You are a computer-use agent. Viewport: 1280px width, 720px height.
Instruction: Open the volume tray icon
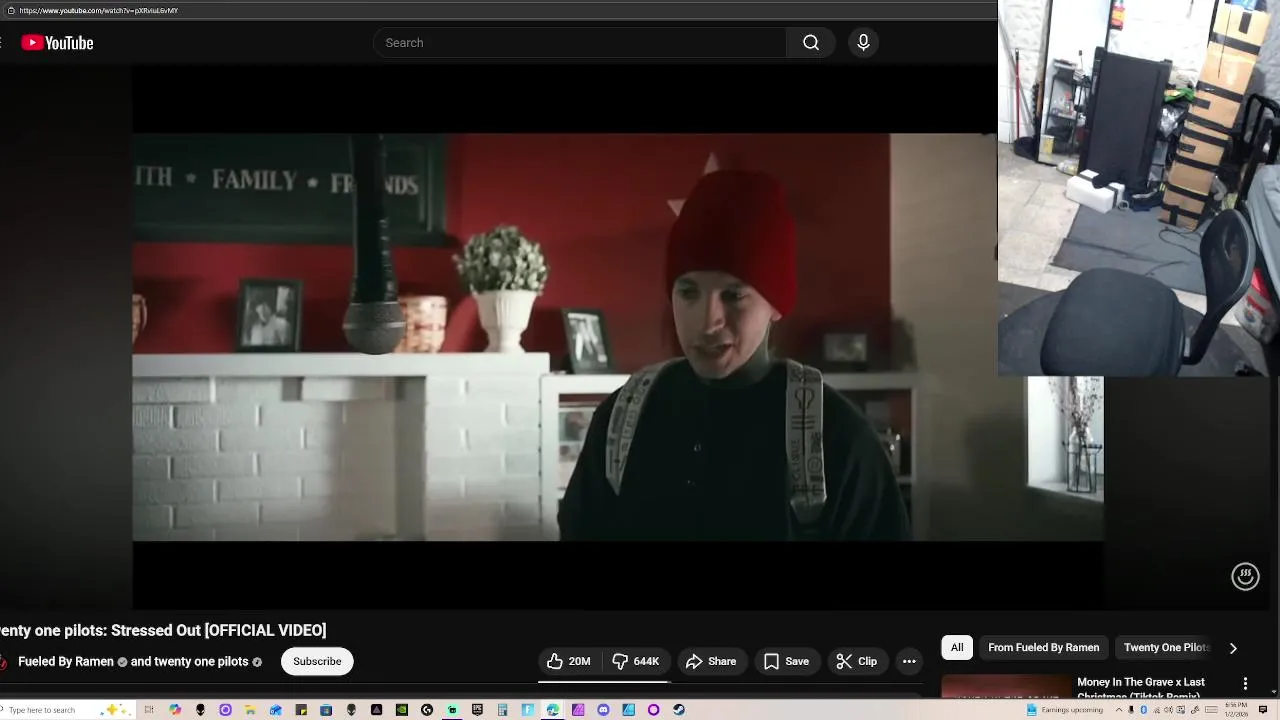coord(1168,710)
